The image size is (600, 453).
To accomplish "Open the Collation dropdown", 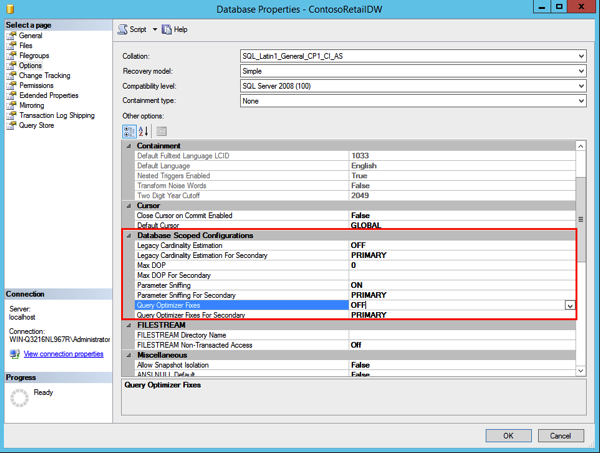I will (581, 56).
